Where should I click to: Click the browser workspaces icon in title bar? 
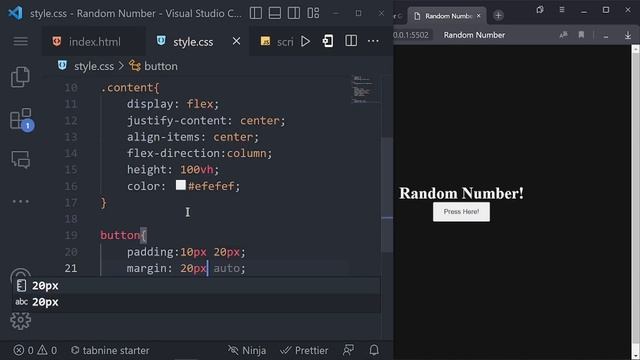coord(540,10)
